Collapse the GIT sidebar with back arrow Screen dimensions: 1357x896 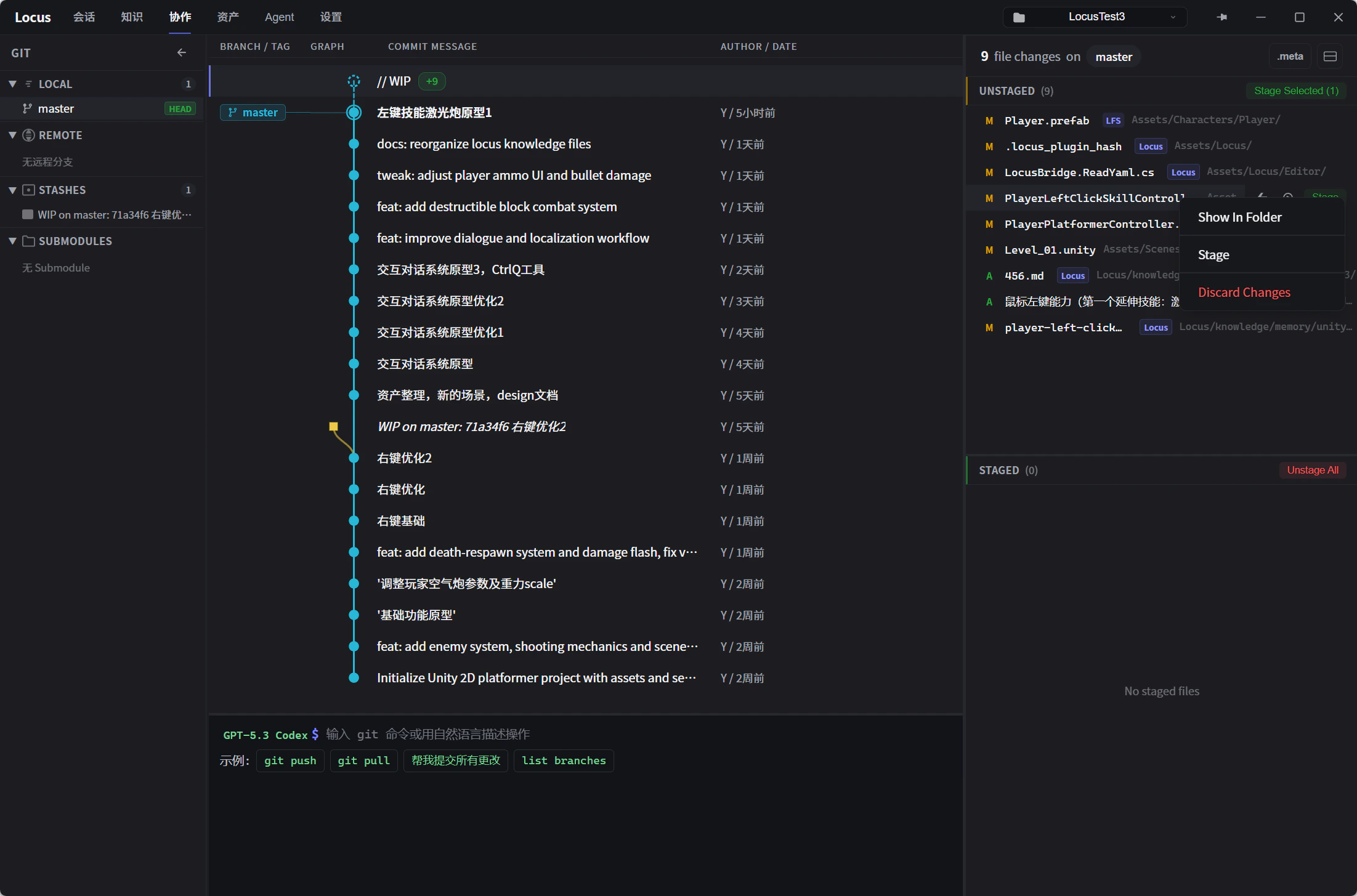[x=181, y=53]
